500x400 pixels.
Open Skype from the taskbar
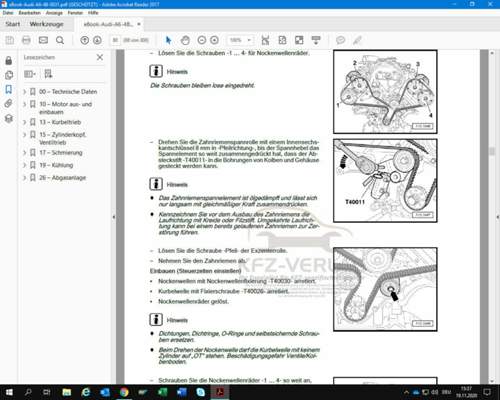point(201,392)
